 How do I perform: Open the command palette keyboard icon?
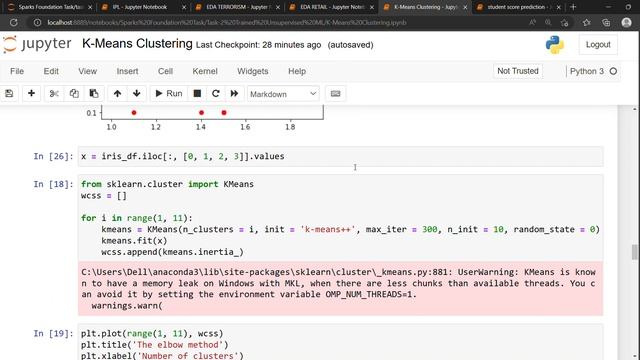[x=336, y=93]
